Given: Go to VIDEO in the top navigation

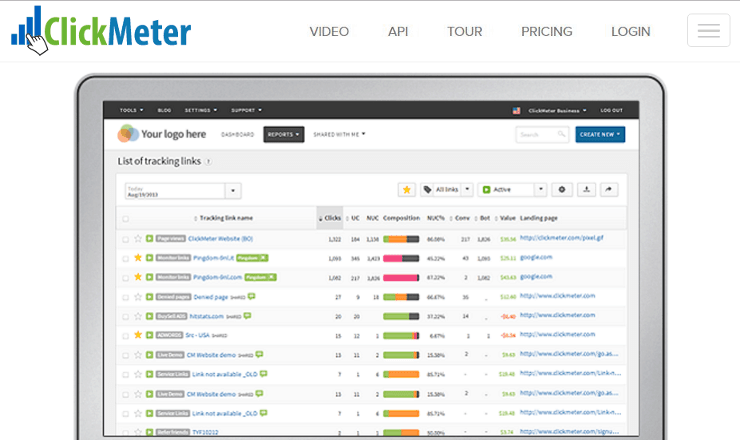Looking at the screenshot, I should point(329,32).
